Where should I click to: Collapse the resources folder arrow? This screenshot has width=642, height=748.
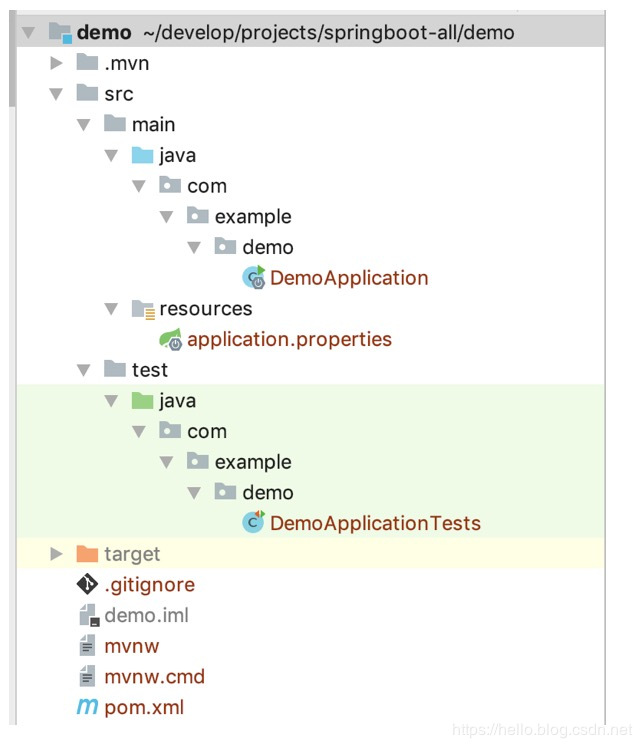[111, 309]
